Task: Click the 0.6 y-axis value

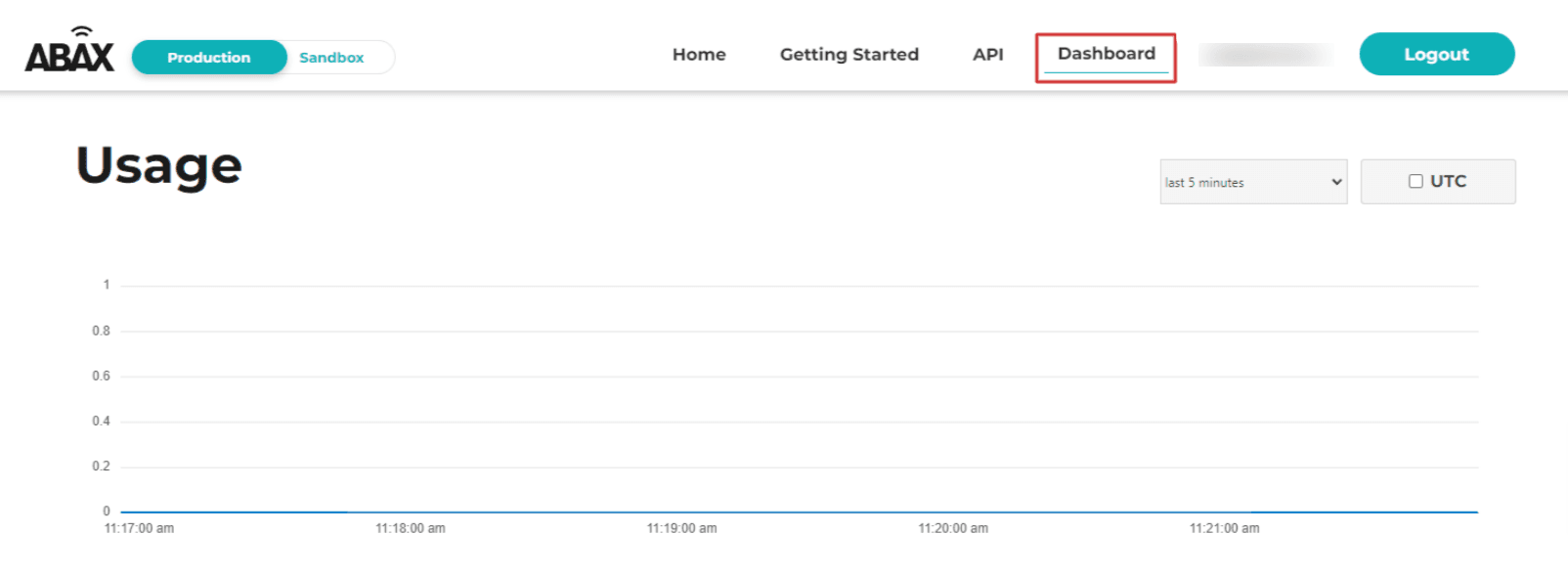Action: coord(102,376)
